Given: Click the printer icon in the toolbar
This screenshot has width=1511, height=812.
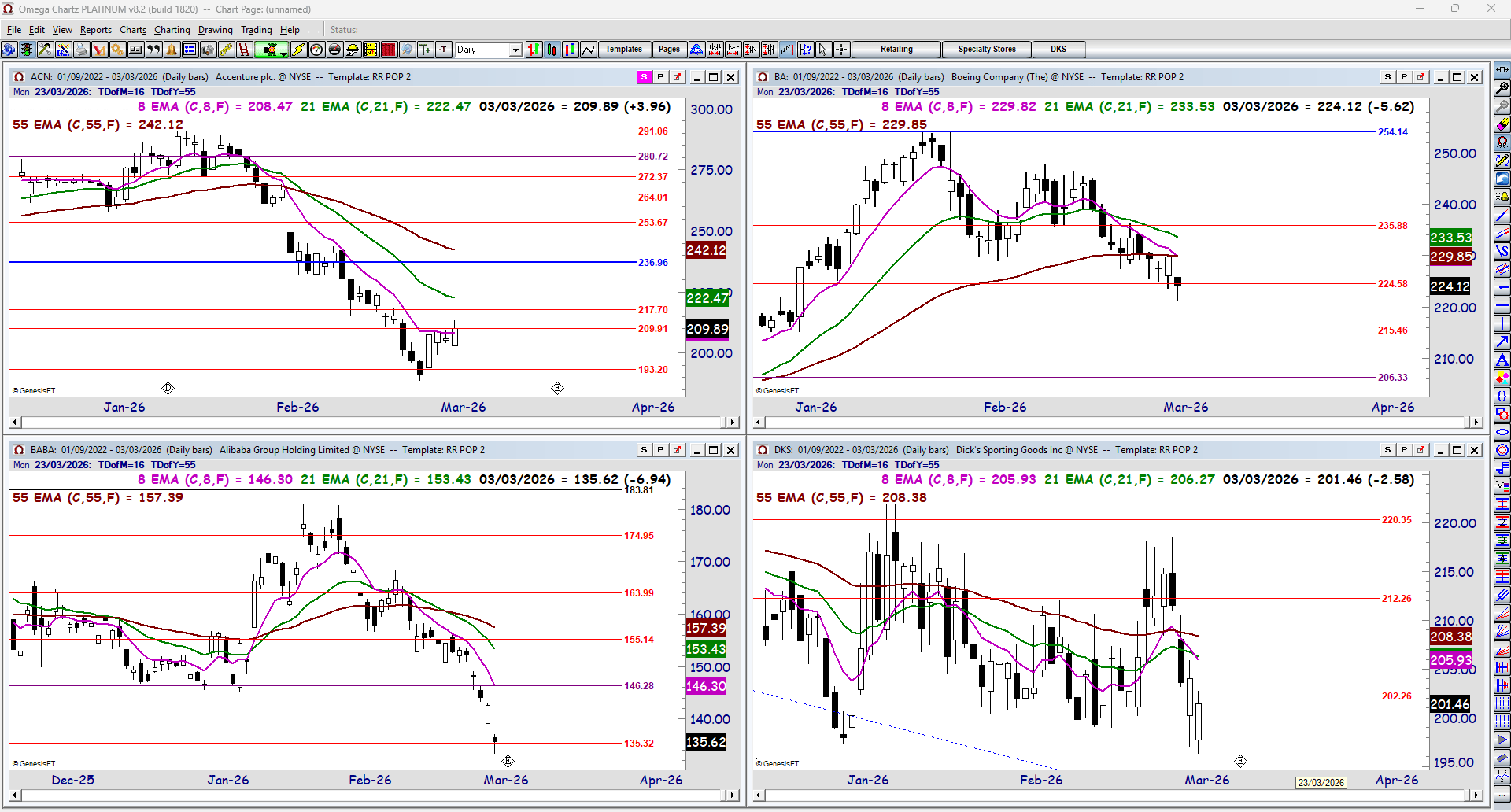Looking at the screenshot, I should [x=81, y=50].
